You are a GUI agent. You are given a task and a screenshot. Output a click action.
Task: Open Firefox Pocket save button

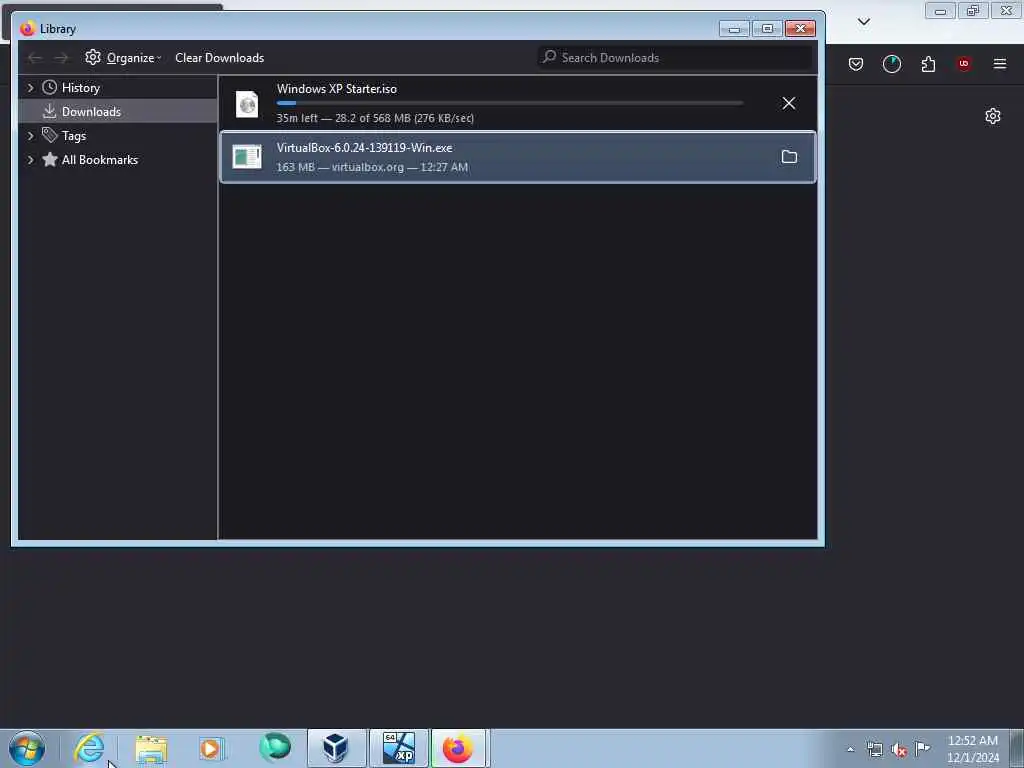coord(856,64)
